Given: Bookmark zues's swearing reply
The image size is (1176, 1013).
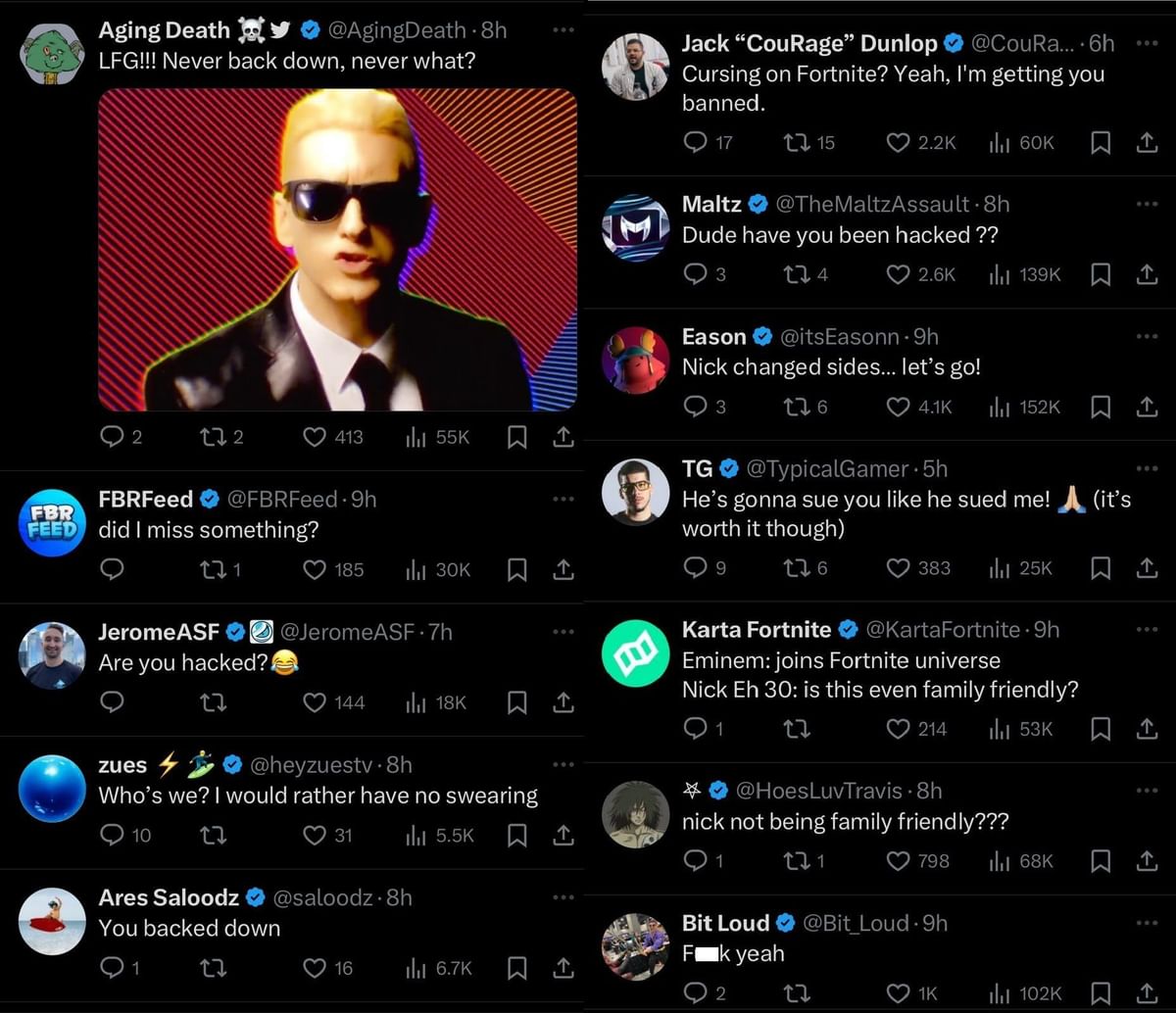Looking at the screenshot, I should click(x=516, y=836).
